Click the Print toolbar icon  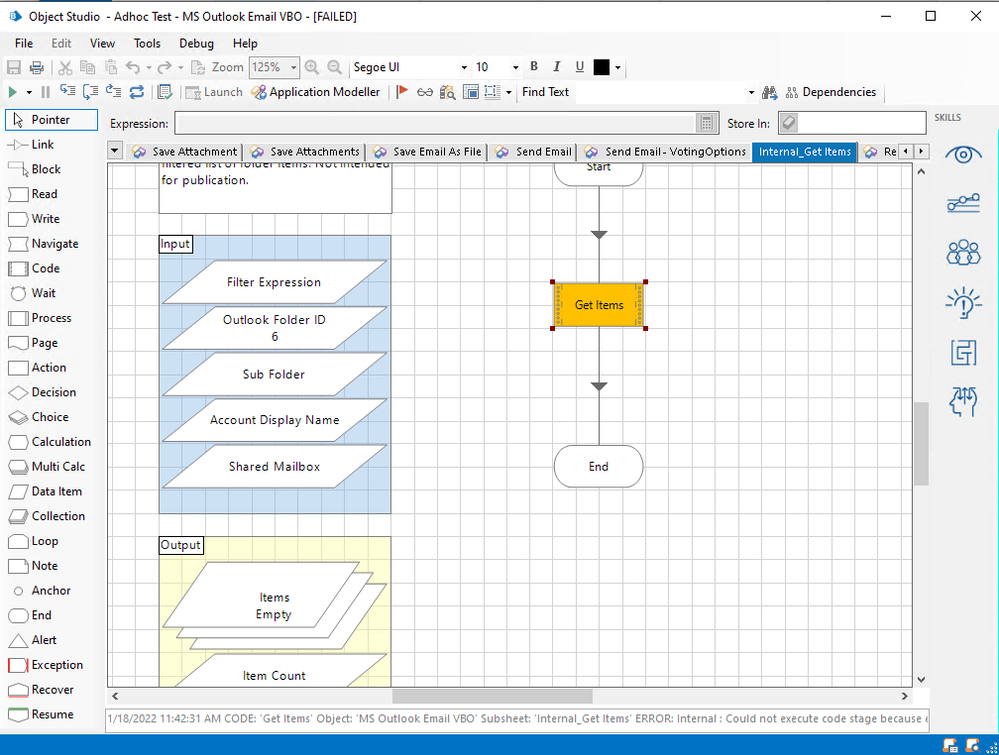(37, 67)
